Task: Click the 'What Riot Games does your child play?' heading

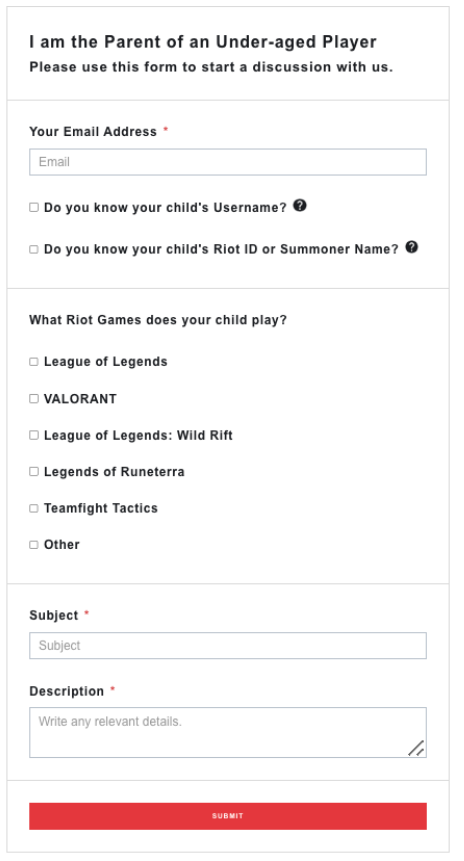Action: [x=158, y=320]
